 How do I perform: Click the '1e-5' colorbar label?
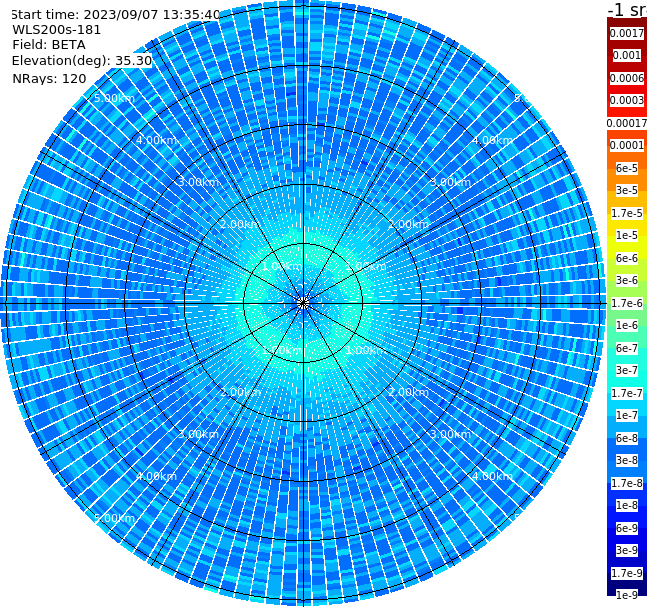[x=627, y=235]
